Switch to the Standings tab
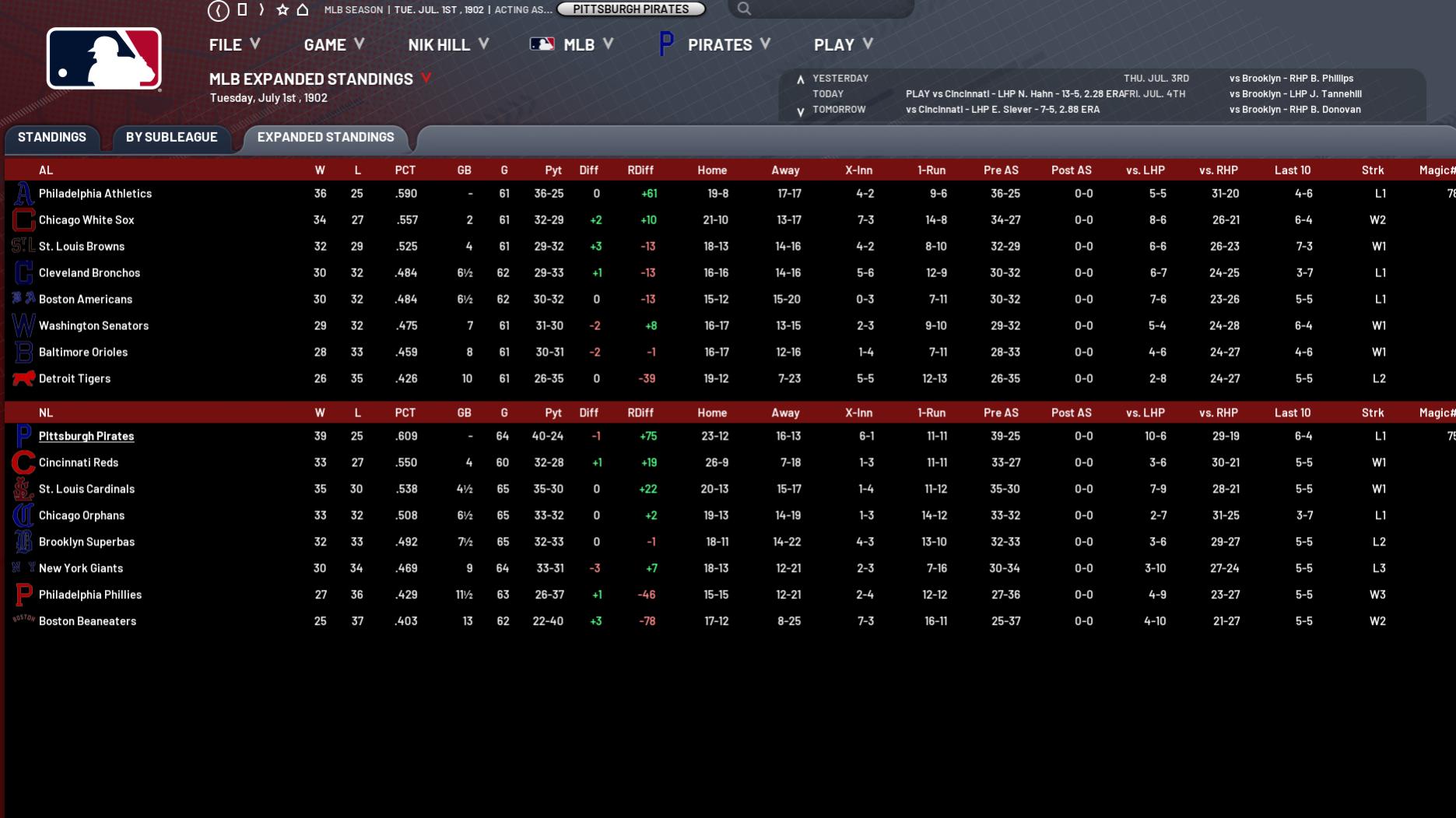Image resolution: width=1456 pixels, height=818 pixels. pos(52,138)
